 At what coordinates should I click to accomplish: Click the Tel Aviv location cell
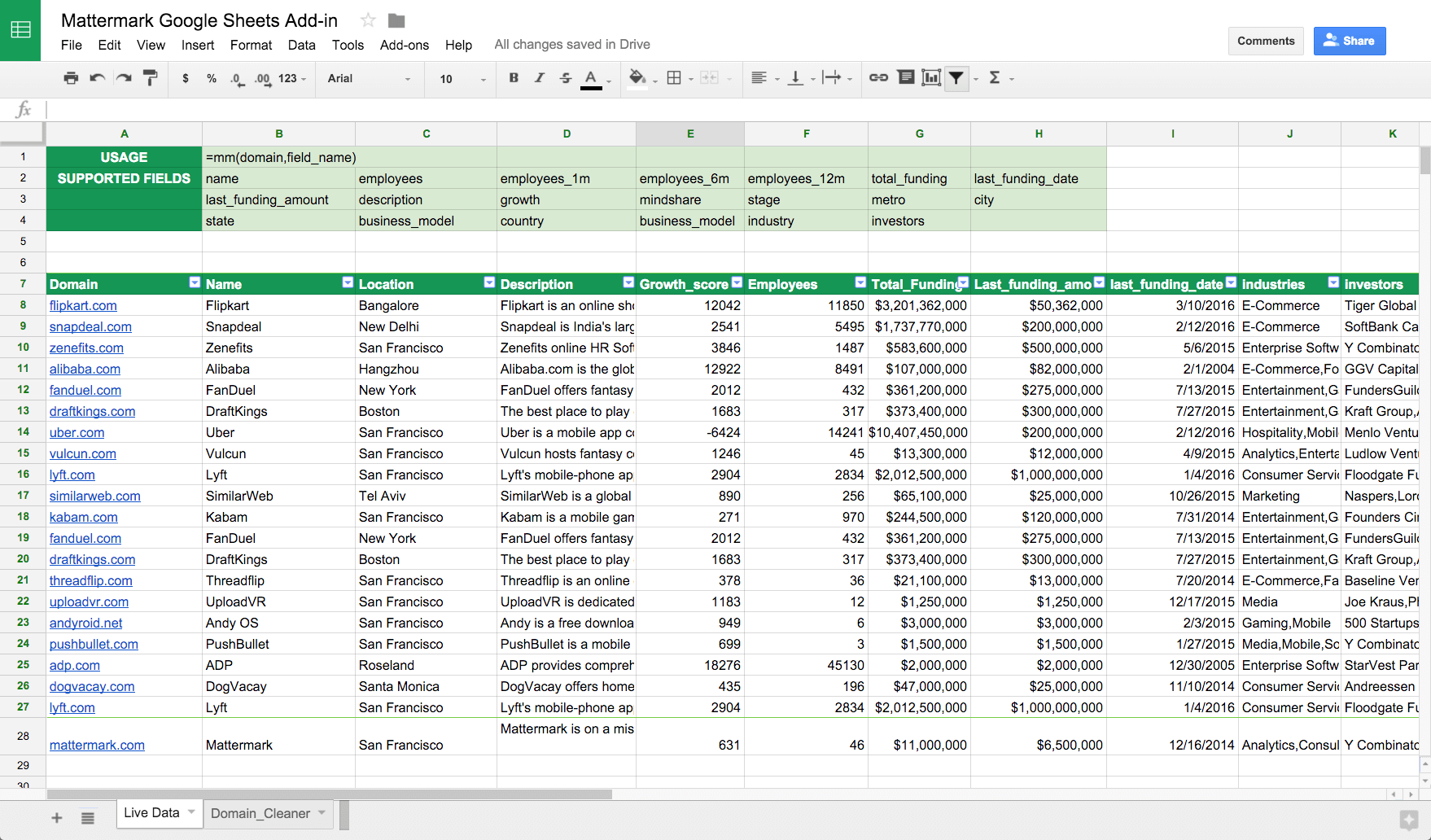click(x=426, y=496)
